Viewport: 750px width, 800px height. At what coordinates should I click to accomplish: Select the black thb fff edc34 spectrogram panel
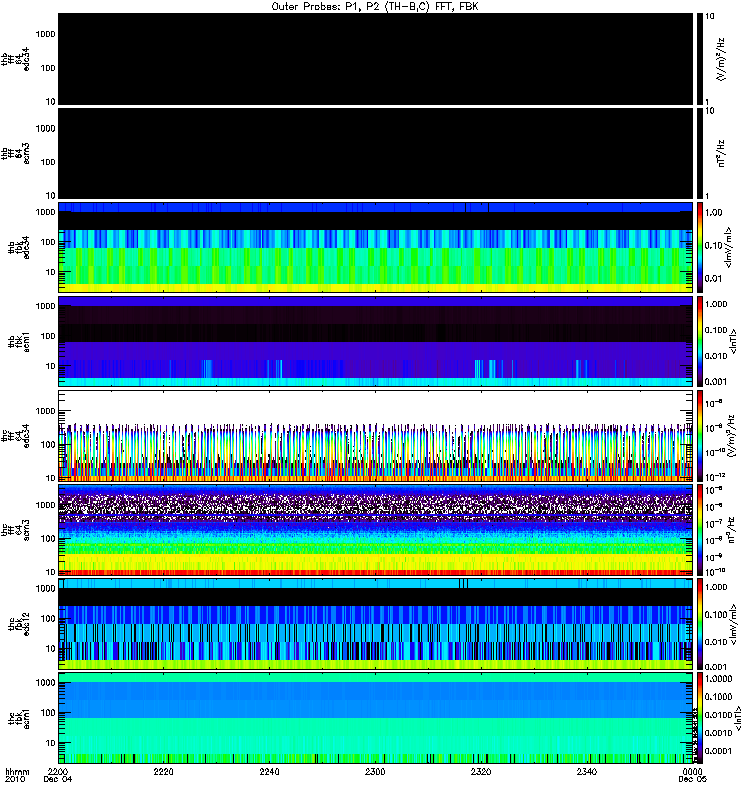click(x=376, y=59)
